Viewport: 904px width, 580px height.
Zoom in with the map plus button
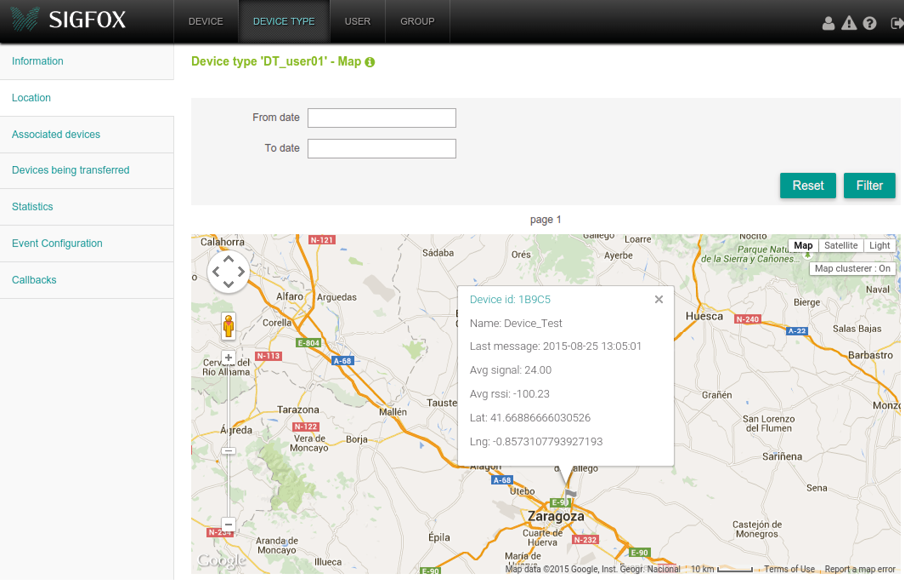click(228, 357)
